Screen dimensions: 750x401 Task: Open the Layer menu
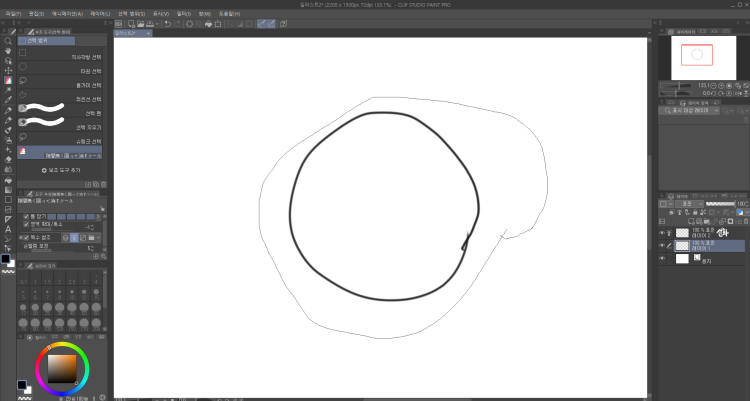click(x=100, y=14)
